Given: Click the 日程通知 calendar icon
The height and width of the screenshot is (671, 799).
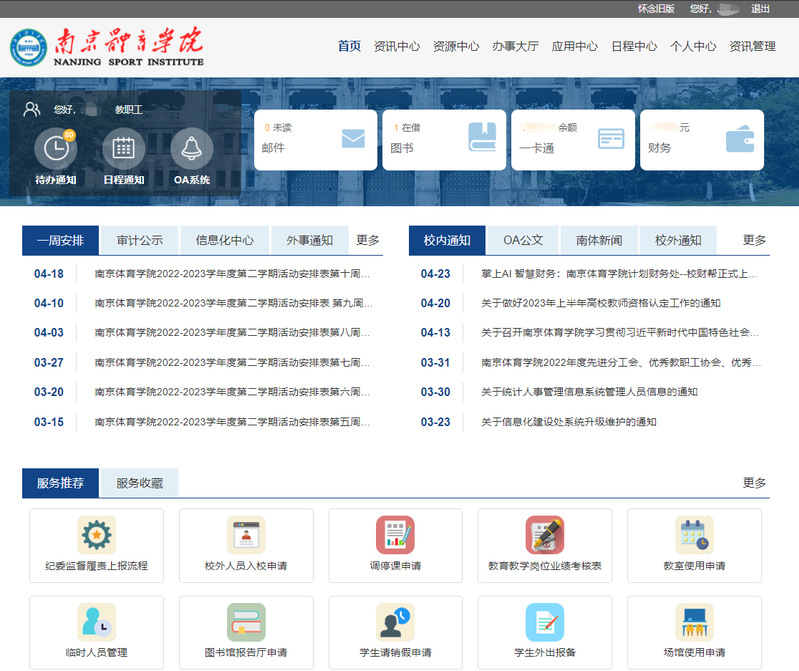Looking at the screenshot, I should coord(123,149).
